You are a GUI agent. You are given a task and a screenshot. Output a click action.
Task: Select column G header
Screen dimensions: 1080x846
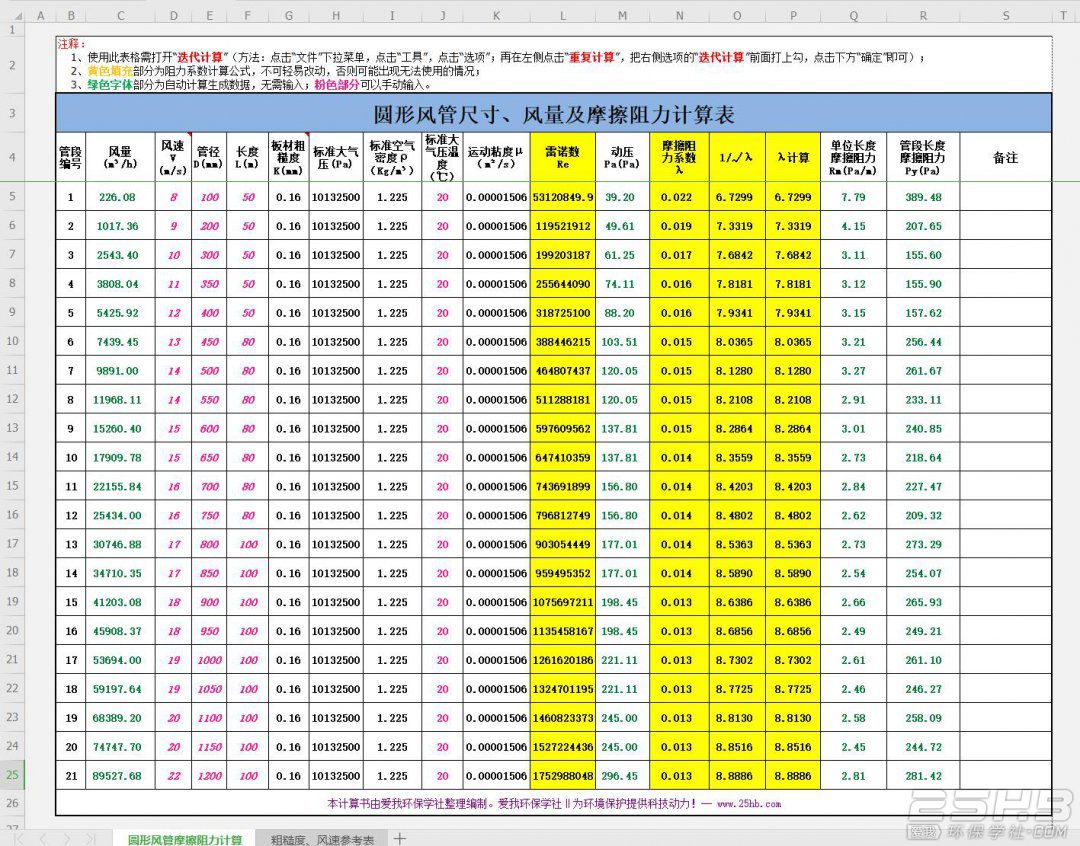[289, 15]
